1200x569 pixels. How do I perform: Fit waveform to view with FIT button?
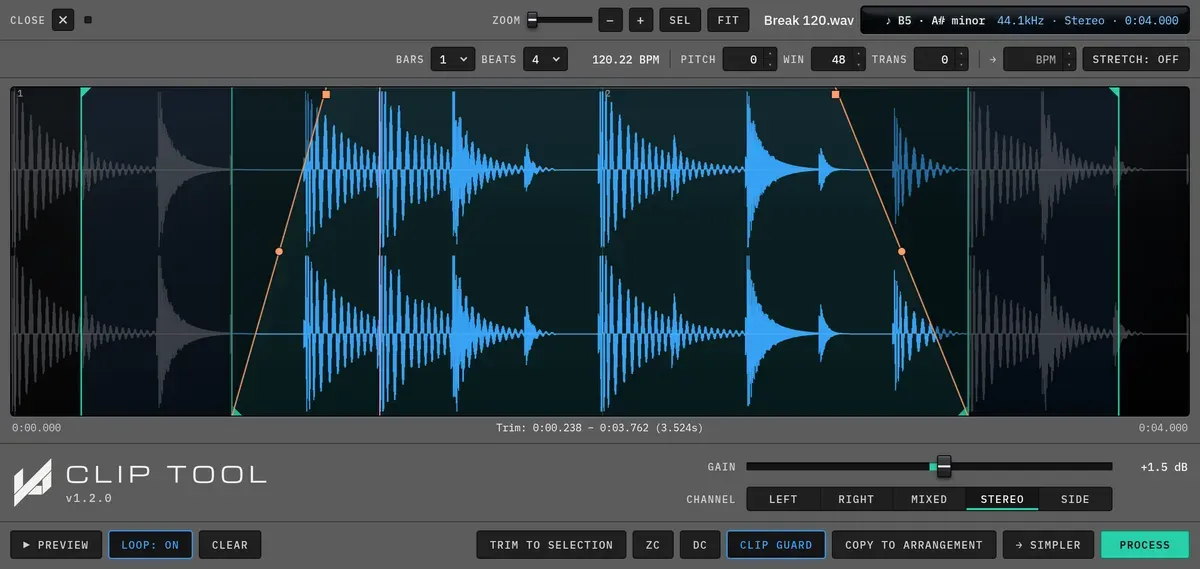coord(728,20)
